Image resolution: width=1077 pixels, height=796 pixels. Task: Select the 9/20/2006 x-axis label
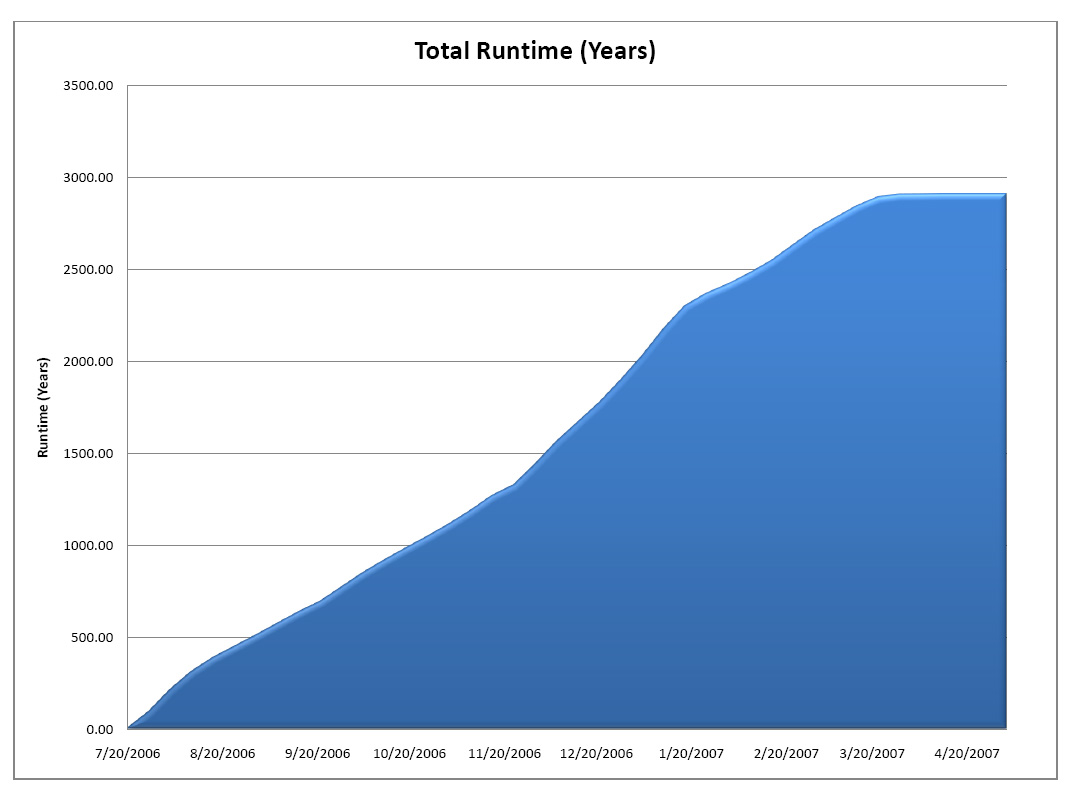(x=317, y=753)
